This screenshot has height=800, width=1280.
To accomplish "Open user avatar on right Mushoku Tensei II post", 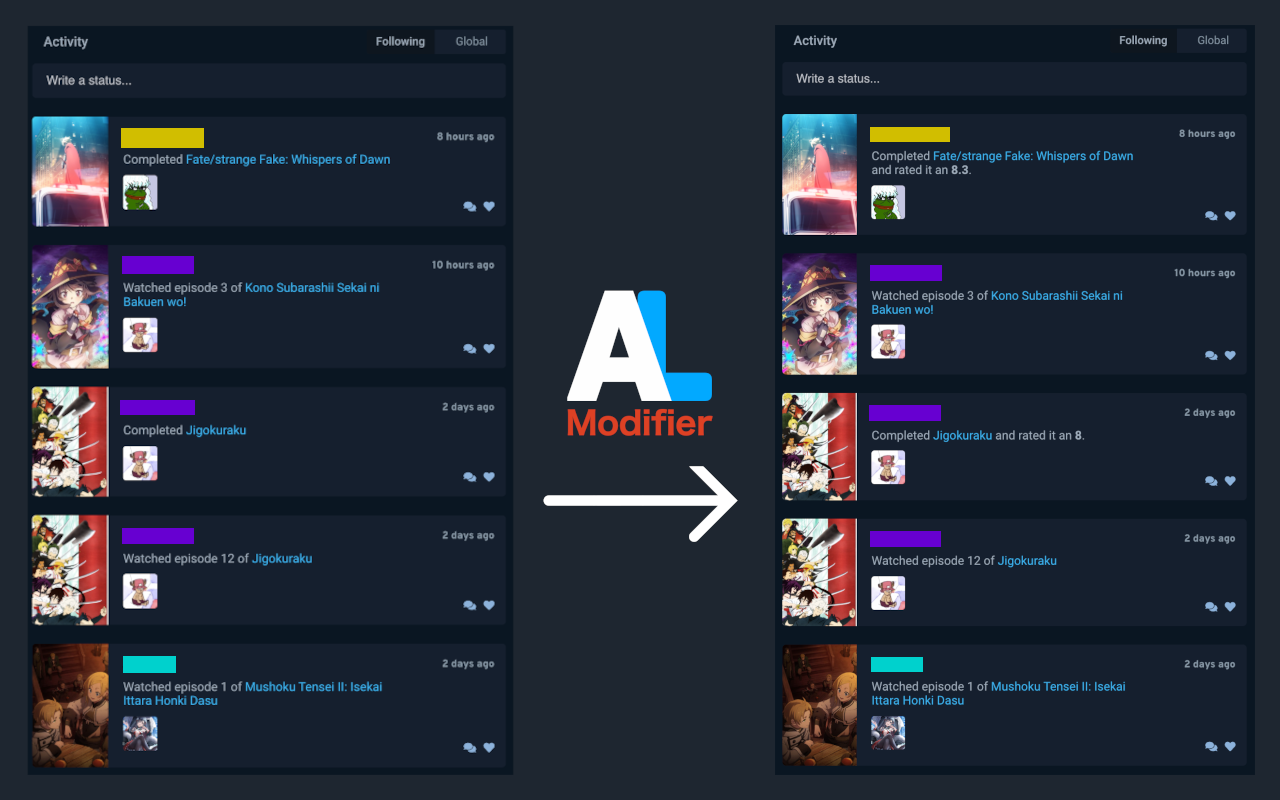I will click(888, 732).
